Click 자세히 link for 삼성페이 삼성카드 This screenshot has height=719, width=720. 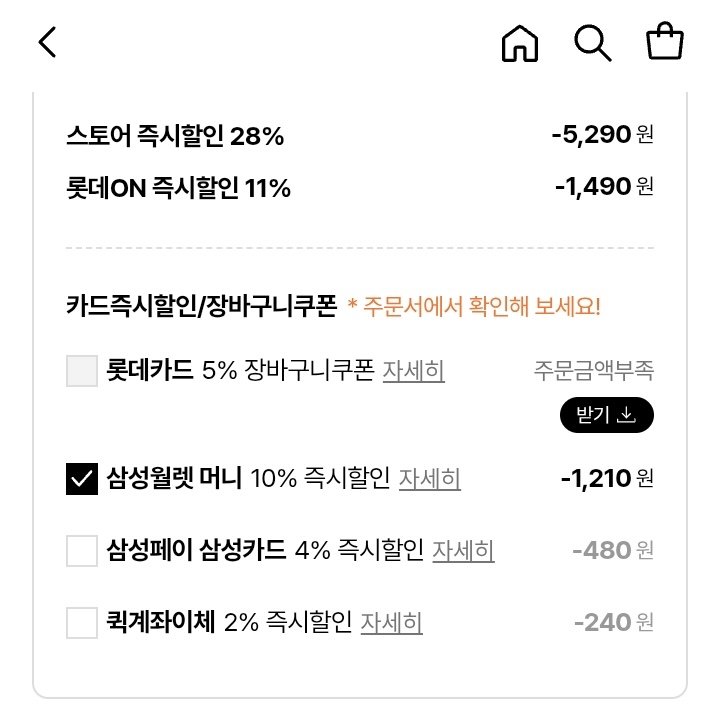pos(463,551)
